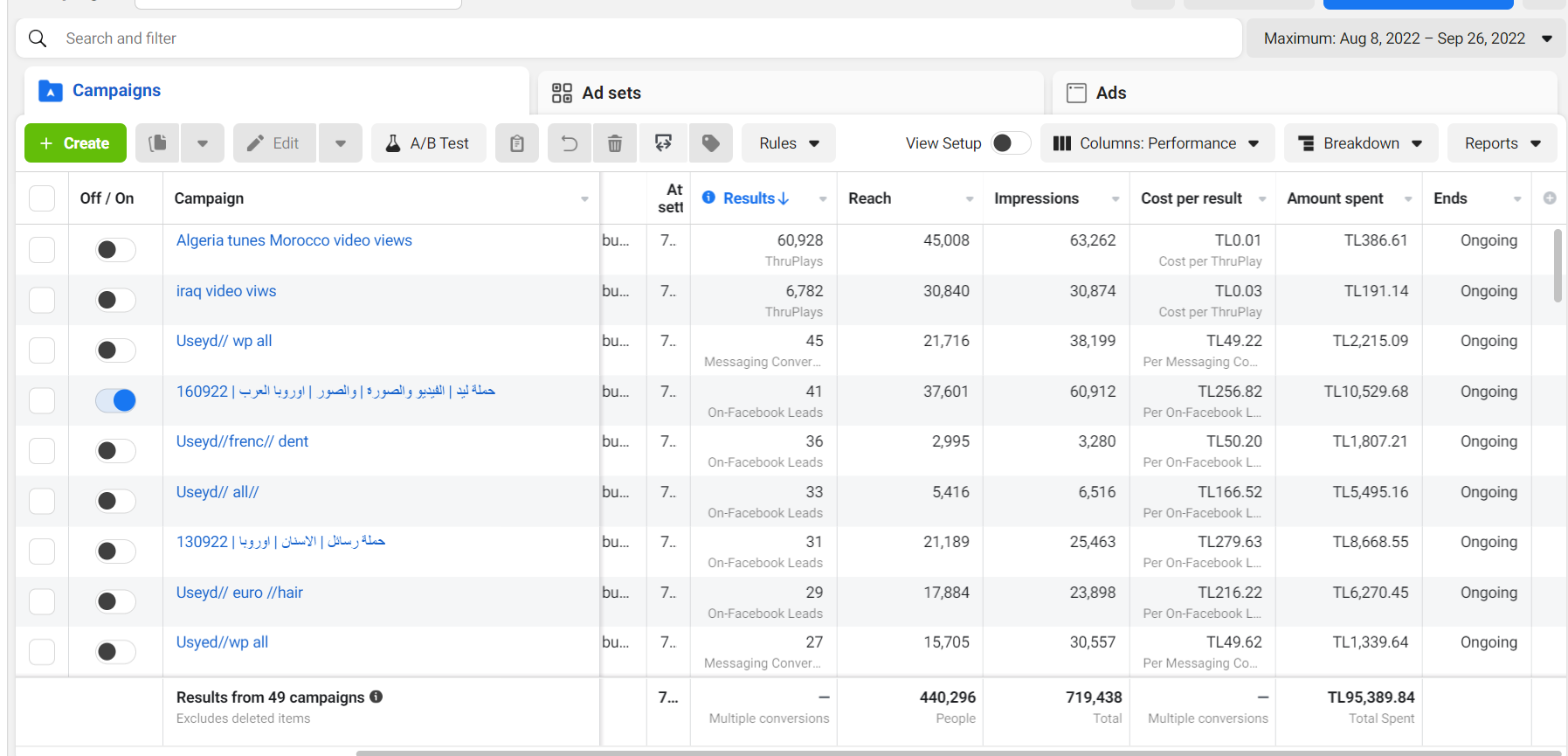Screen dimensions: 1568x756
Task: Check the box for iraq video viws
Action: (42, 300)
